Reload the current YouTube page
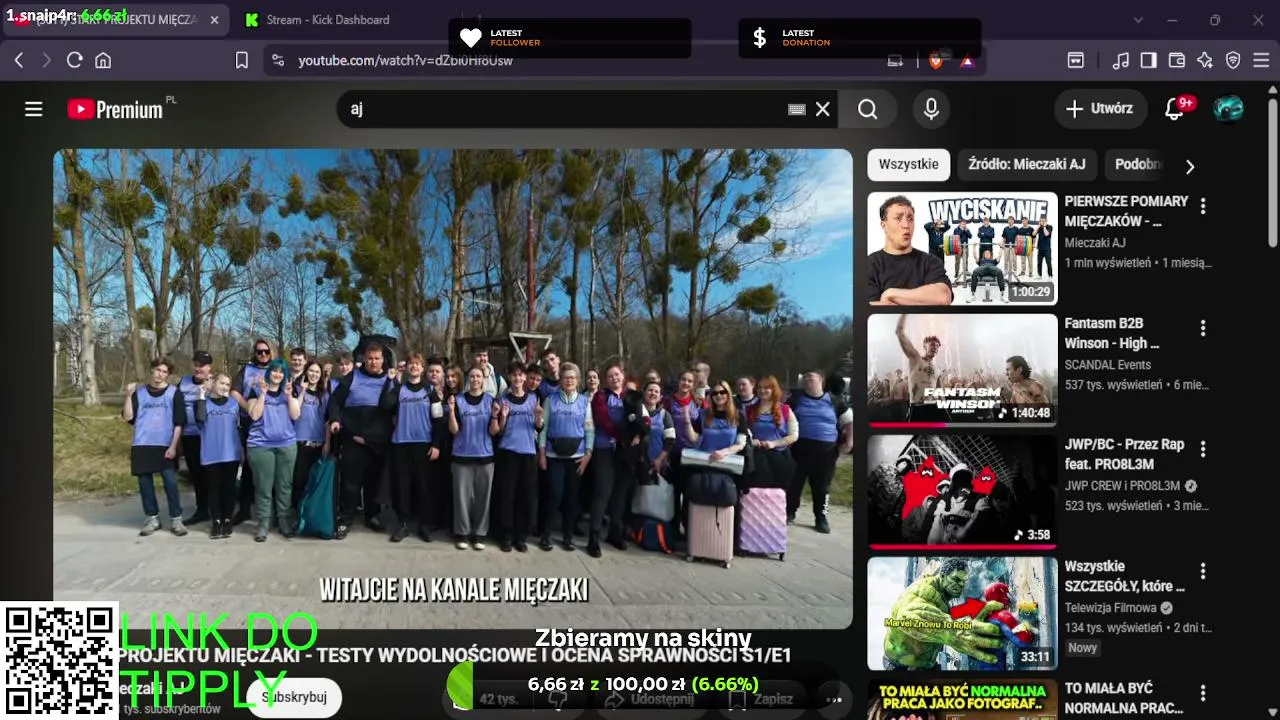Screen dimensions: 1280x720 point(74,61)
